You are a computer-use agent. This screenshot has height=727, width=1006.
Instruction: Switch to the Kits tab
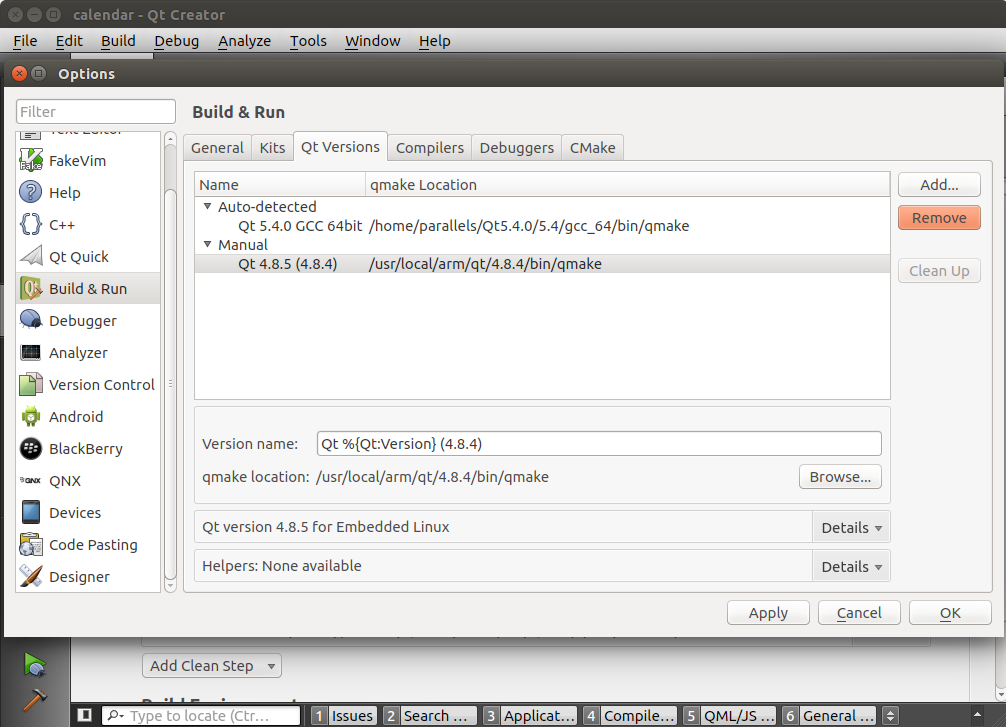click(272, 148)
